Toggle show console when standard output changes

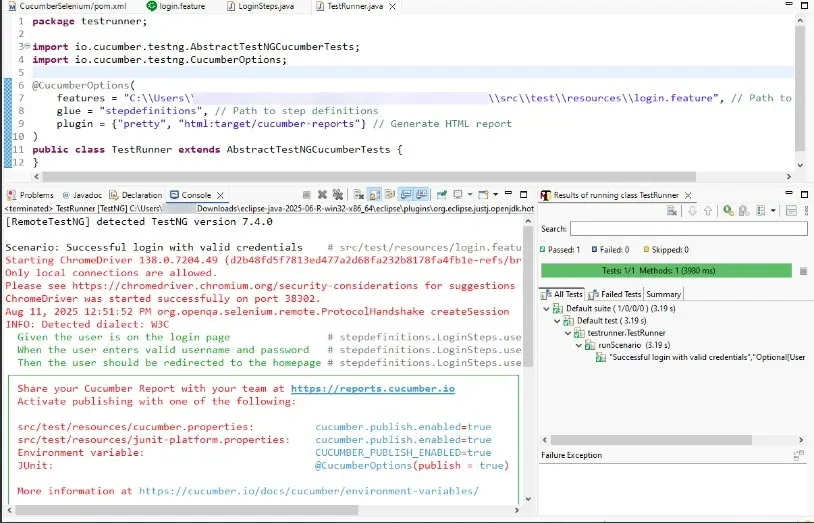(406, 195)
